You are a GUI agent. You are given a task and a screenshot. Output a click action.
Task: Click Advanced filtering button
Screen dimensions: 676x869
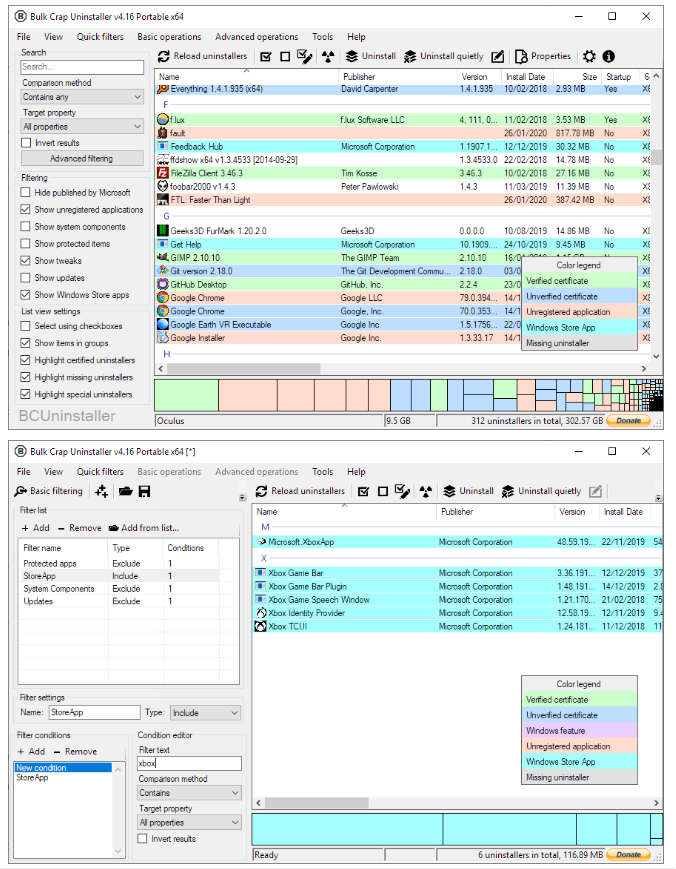[82, 159]
